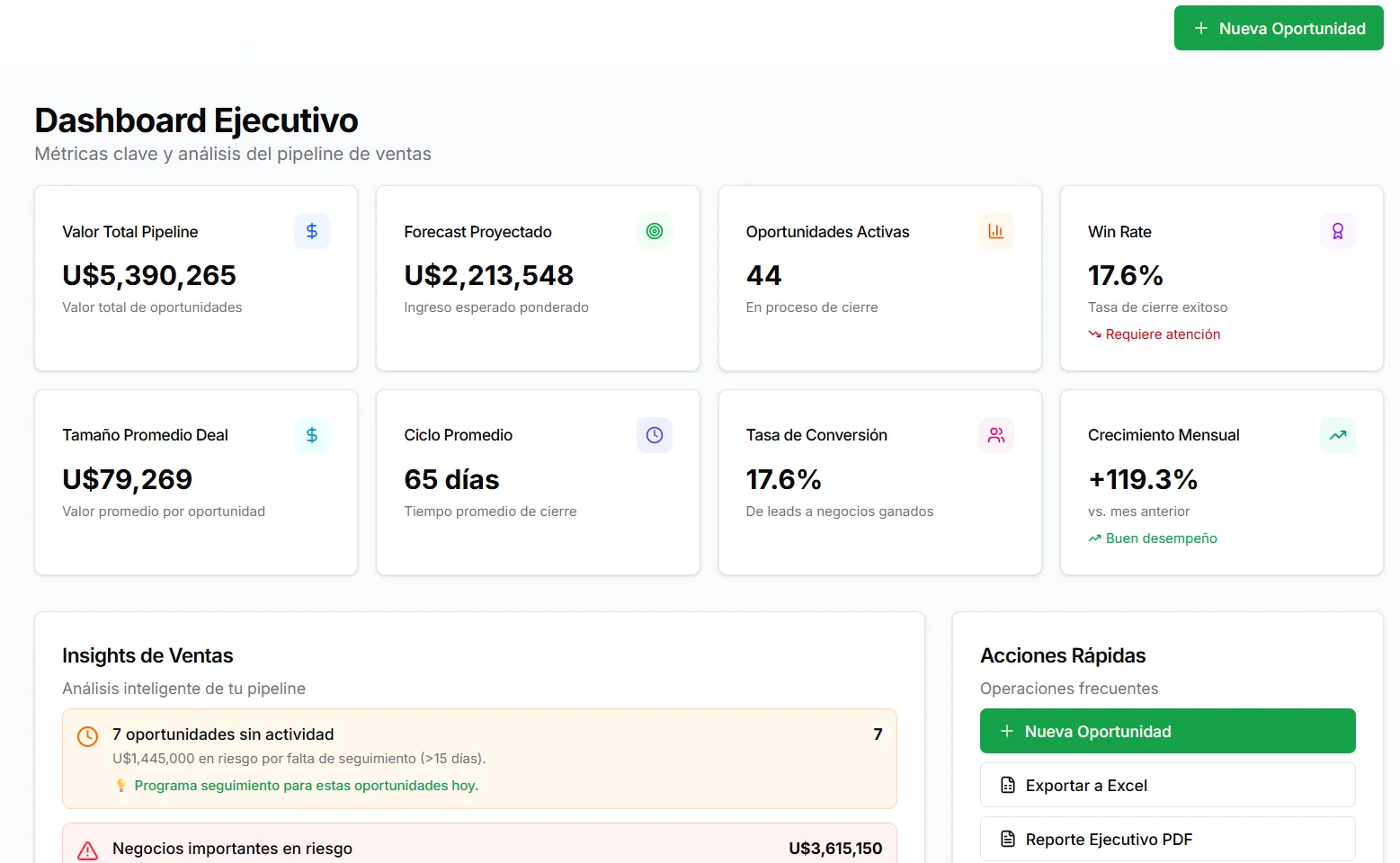Click Nueva Oportunidad under Acciones Rápidas
Viewport: 1400px width, 863px height.
[1168, 731]
